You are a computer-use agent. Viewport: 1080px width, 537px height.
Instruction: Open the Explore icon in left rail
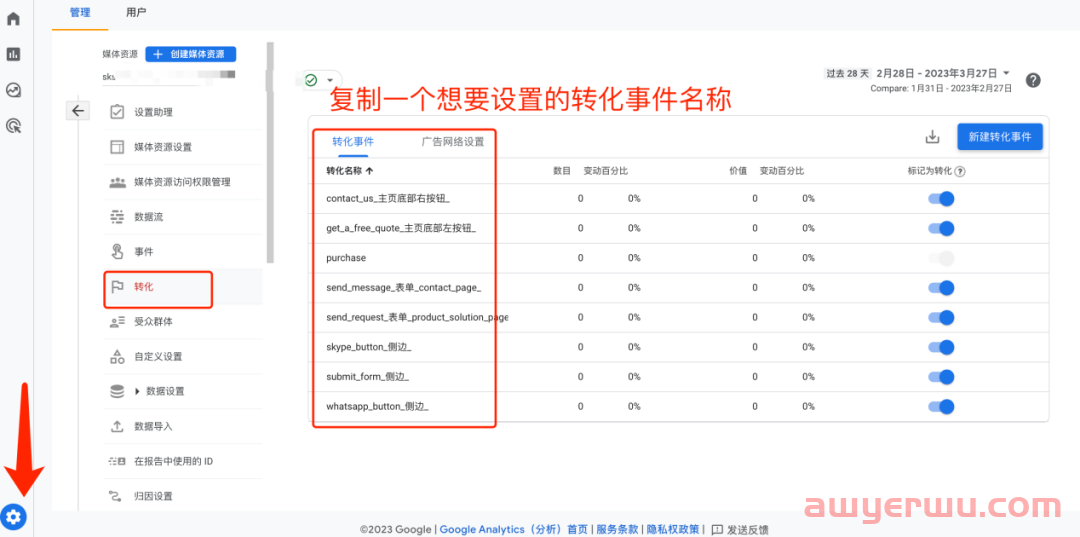coord(13,90)
